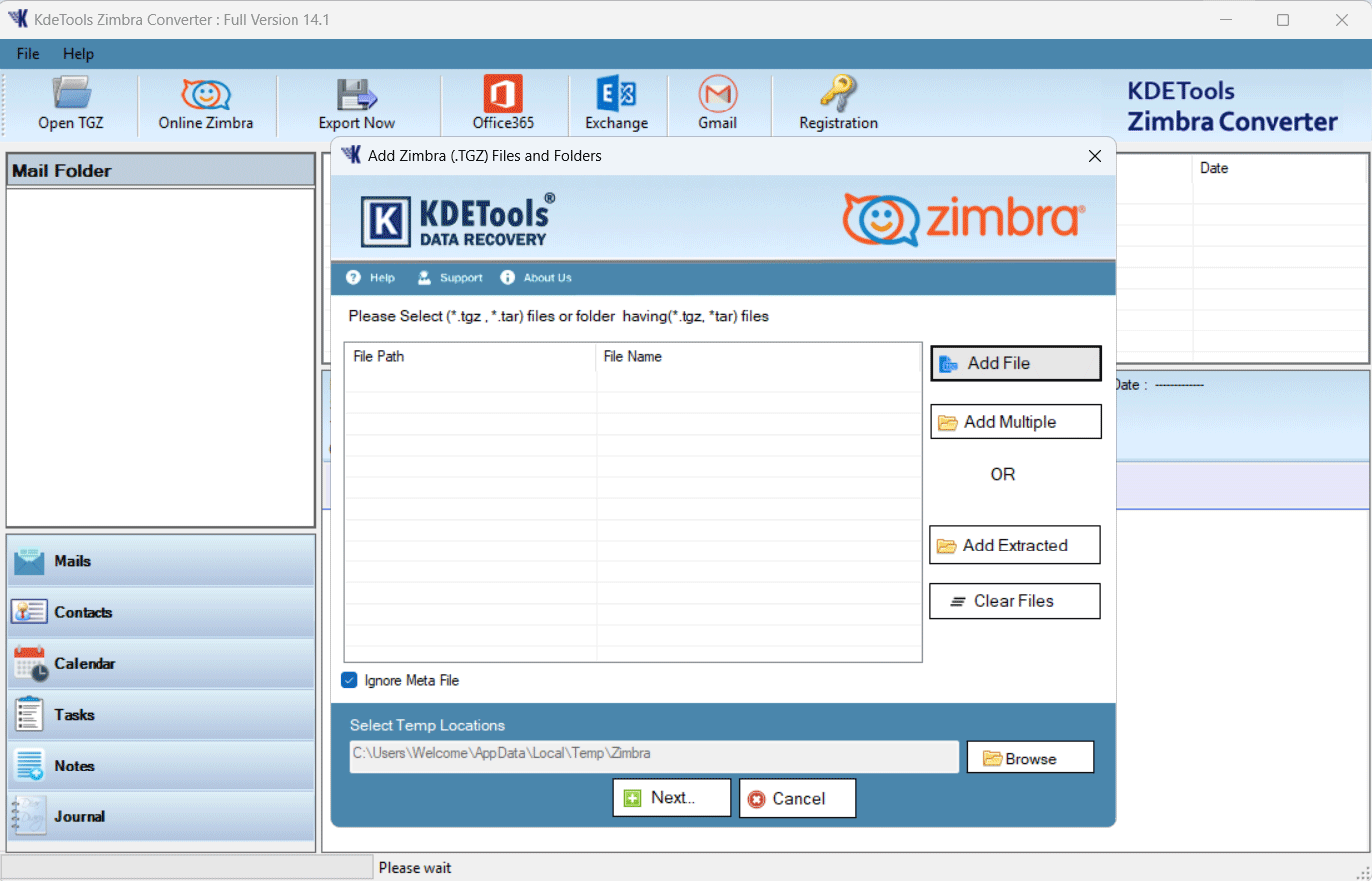Click the Export Now toolbar icon
Screen dimensions: 1372x881
pyautogui.click(x=356, y=104)
